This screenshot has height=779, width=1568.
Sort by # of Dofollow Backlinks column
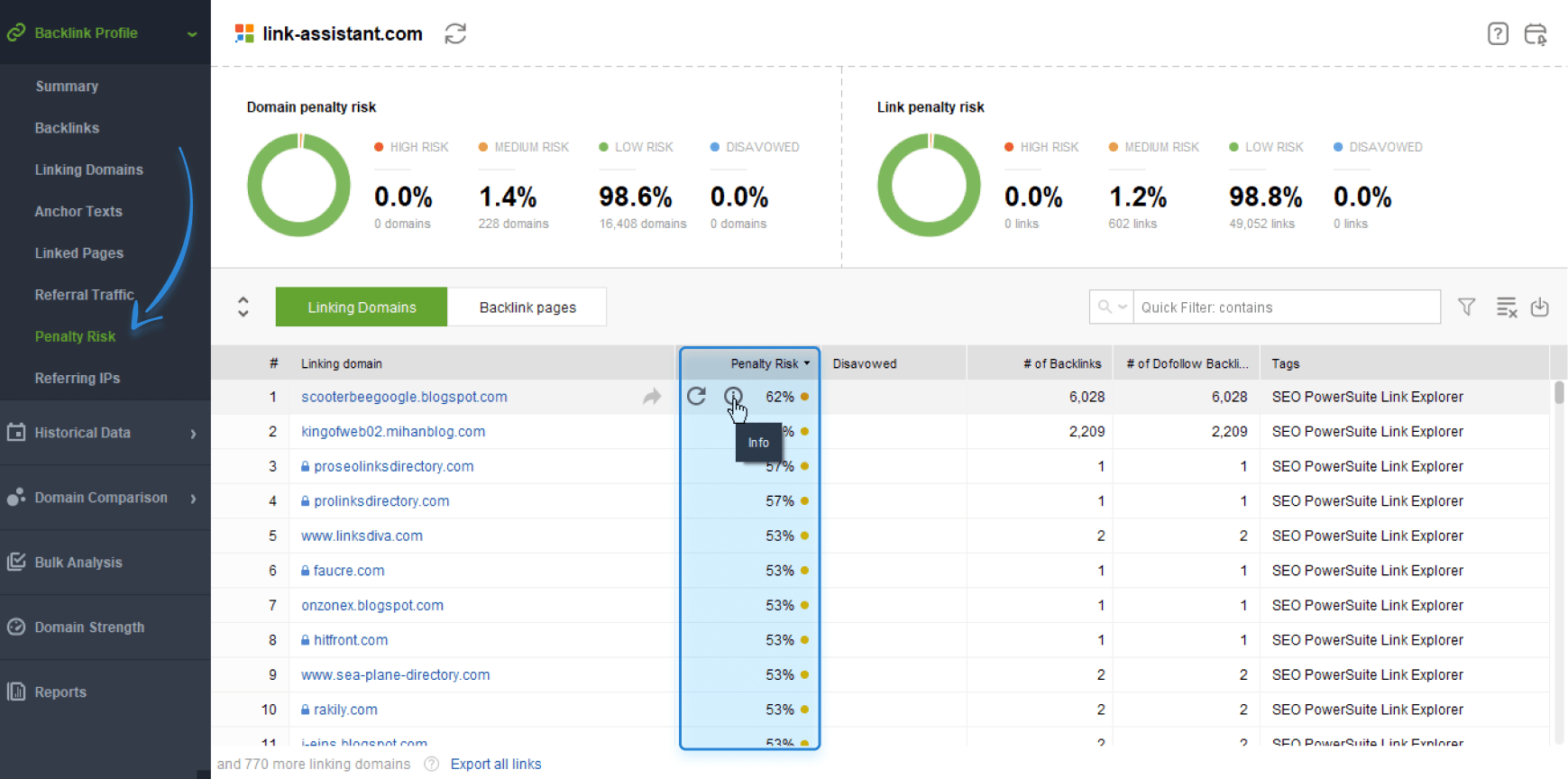tap(1187, 363)
